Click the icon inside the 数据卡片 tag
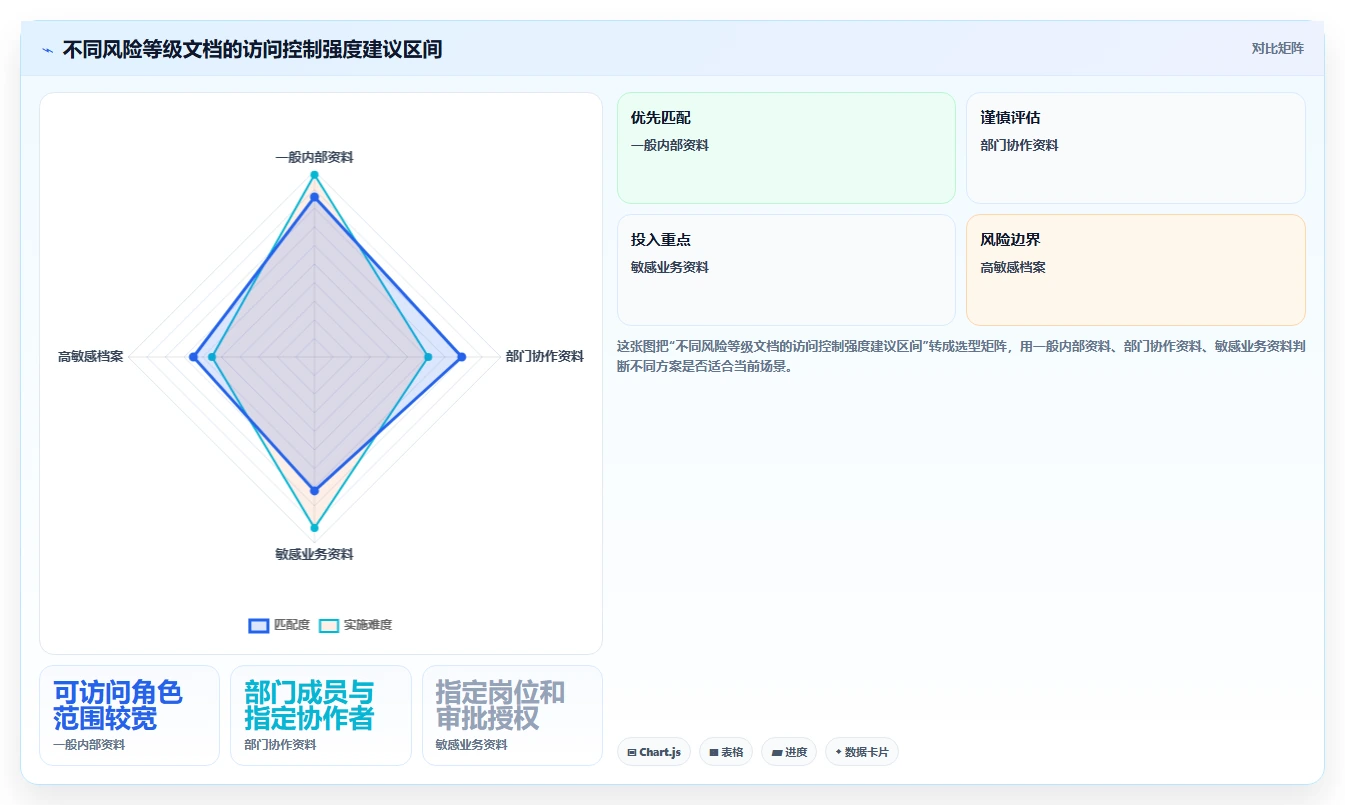1345x805 pixels. [x=839, y=752]
